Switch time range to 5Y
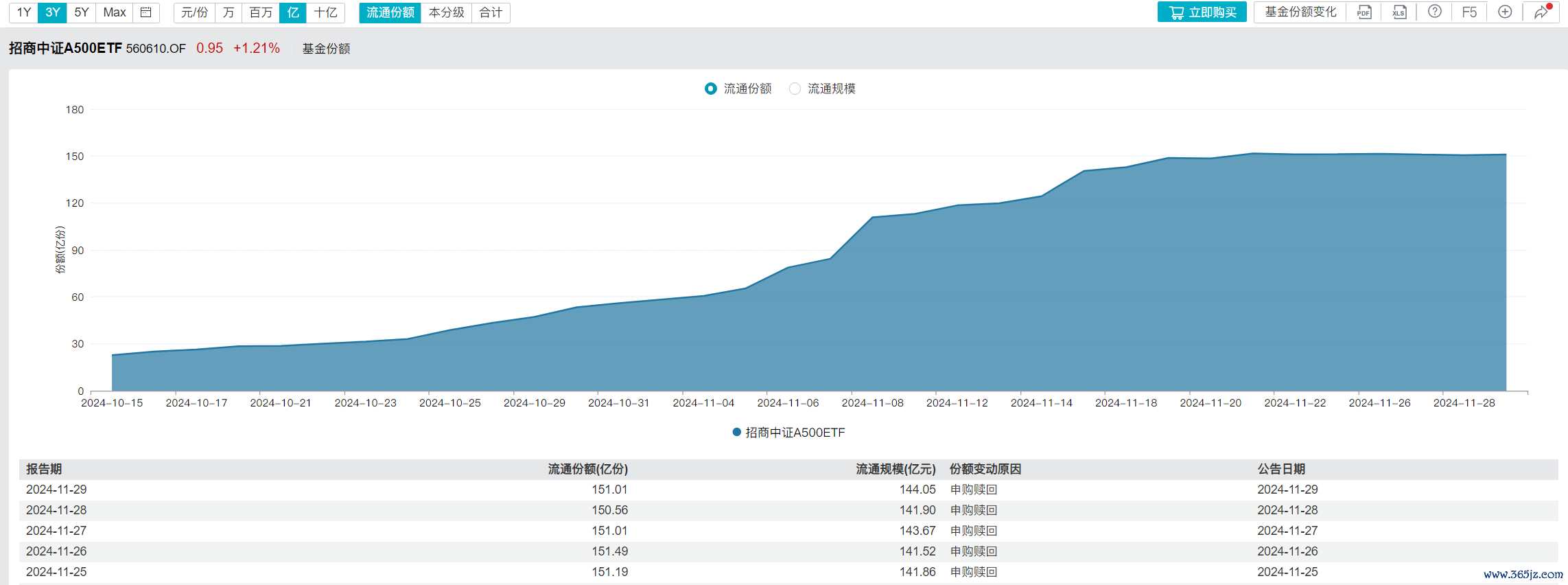 82,12
